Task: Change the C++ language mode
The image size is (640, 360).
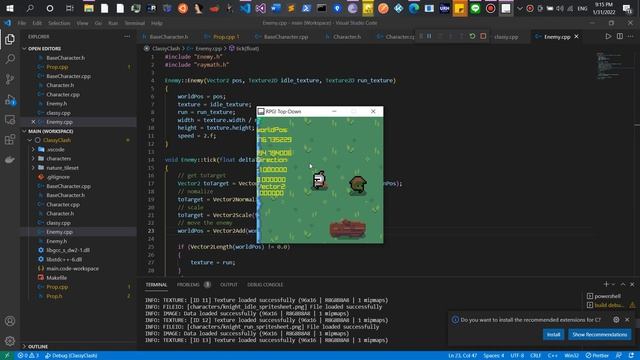Action: (553, 356)
